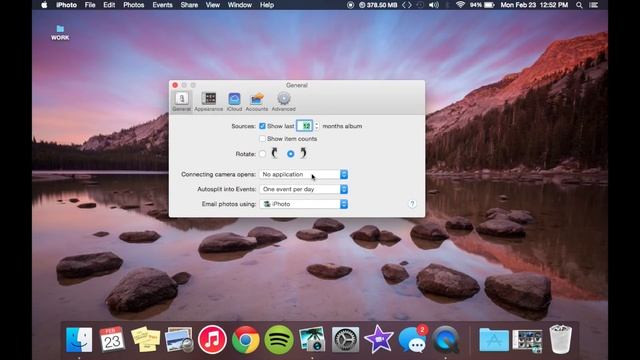The image size is (640, 360).
Task: Open Messages from the dock
Action: (x=412, y=340)
